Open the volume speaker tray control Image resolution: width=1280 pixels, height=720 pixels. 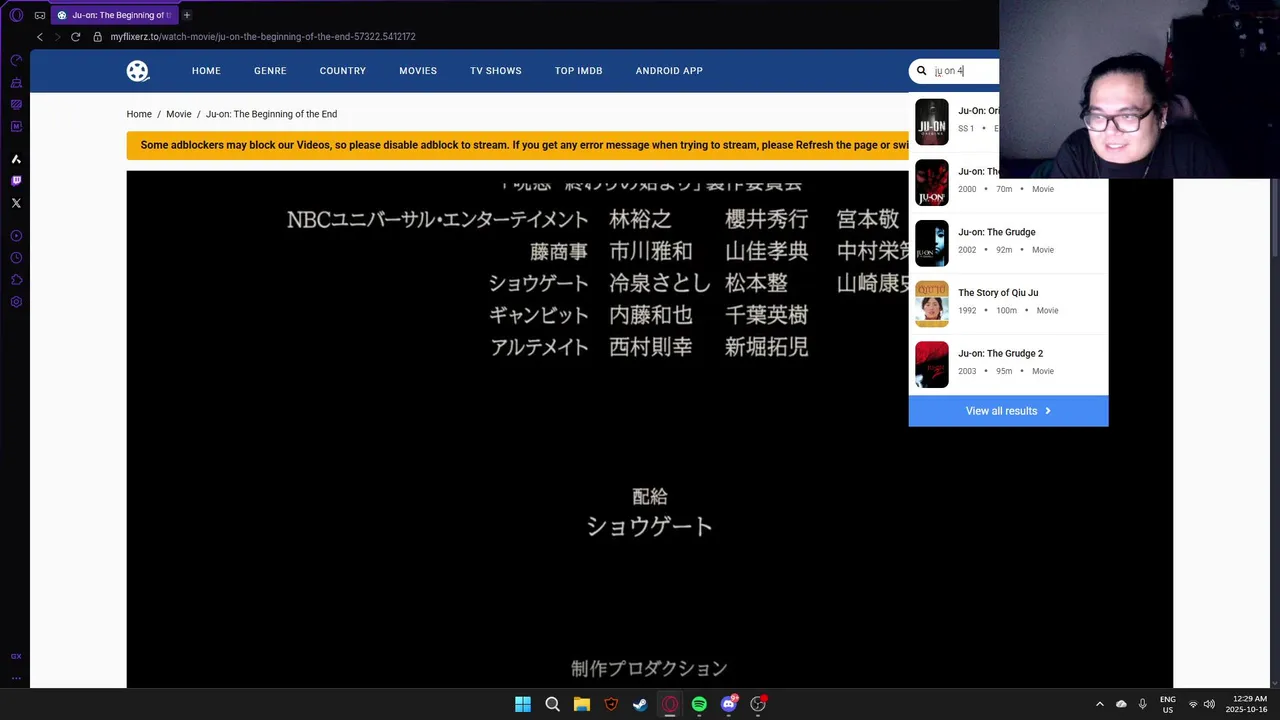coord(1209,704)
